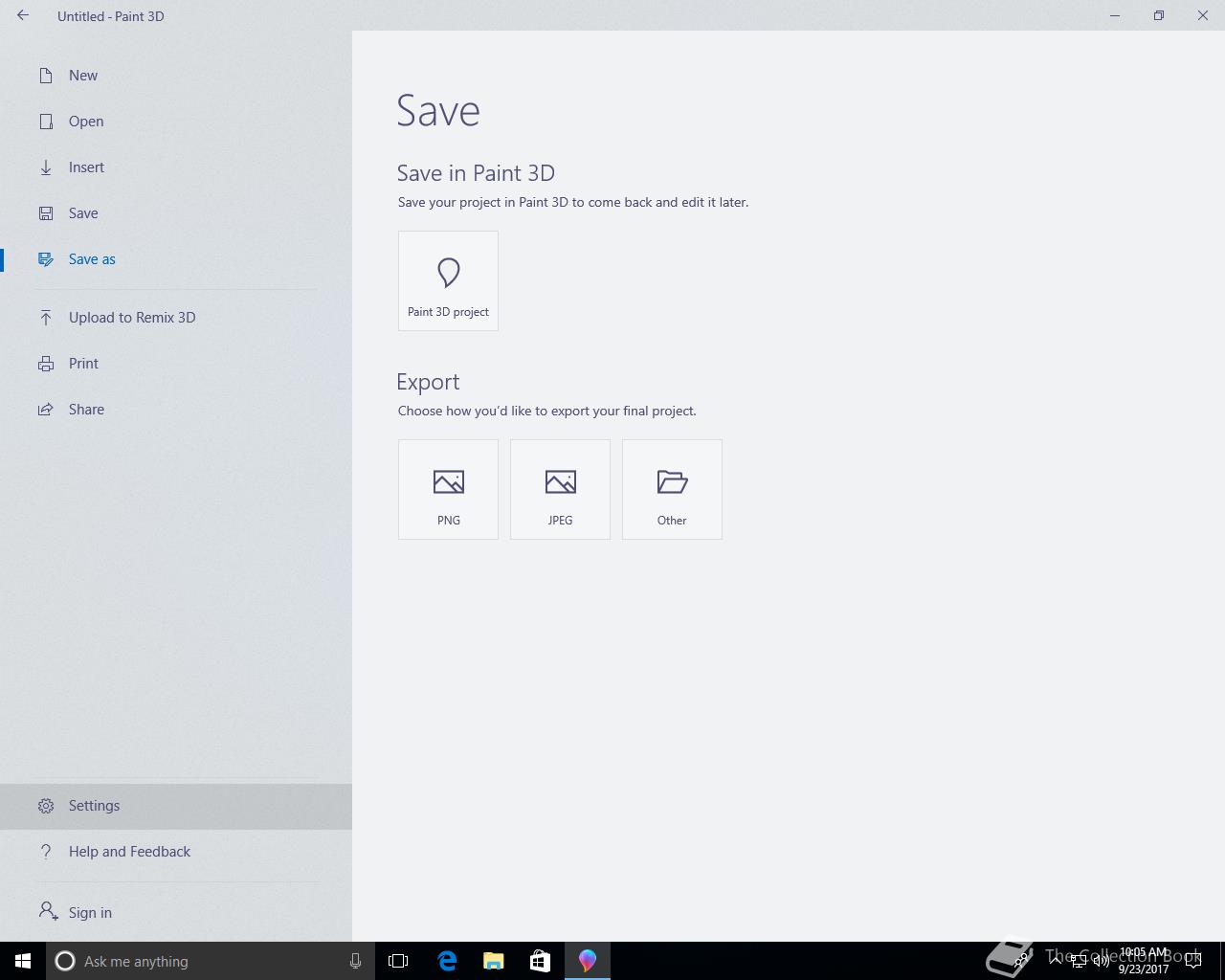Choose the Other export format tile
The height and width of the screenshot is (980, 1225).
[672, 489]
